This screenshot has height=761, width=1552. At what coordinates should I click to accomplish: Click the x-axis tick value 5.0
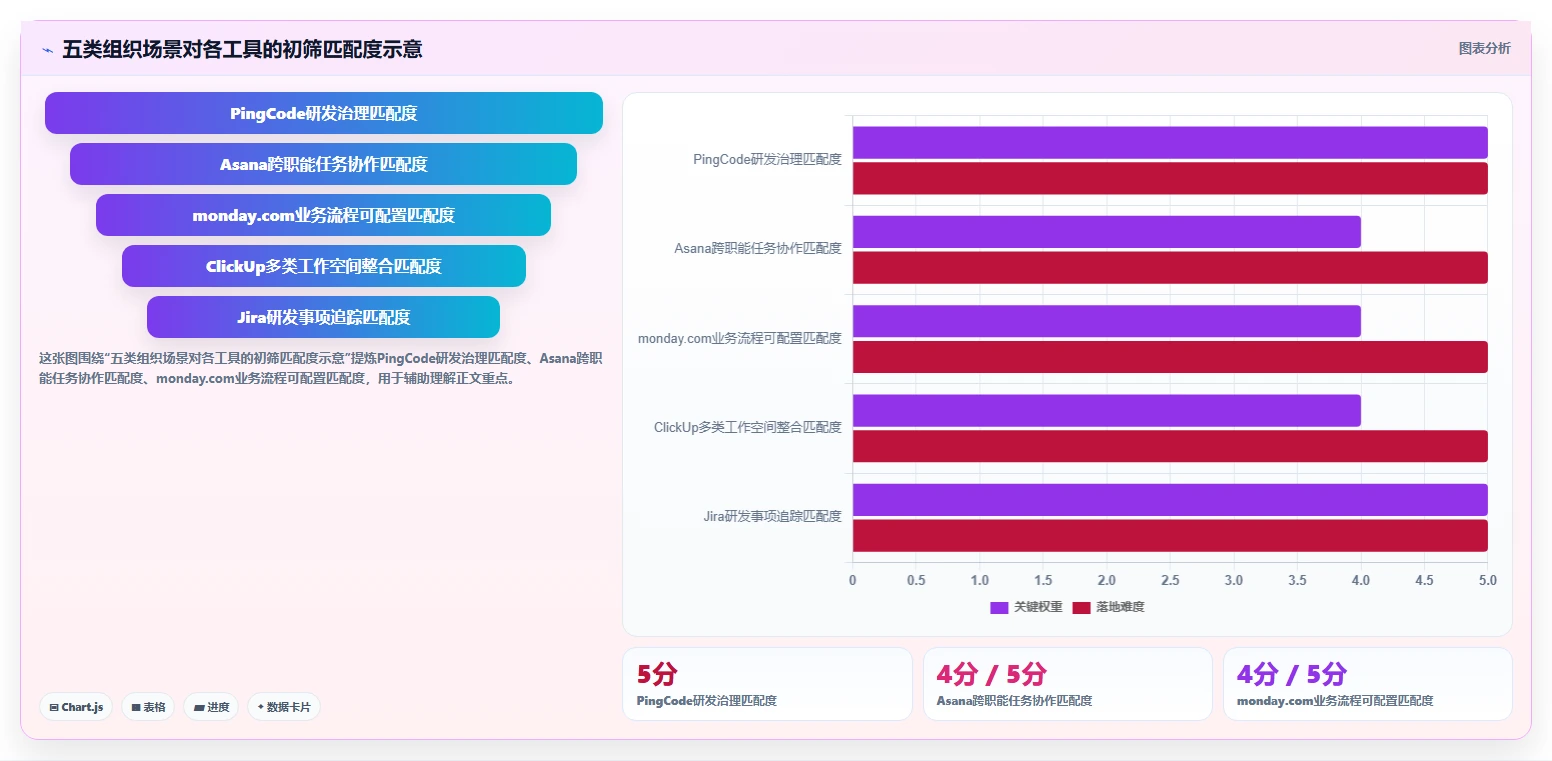click(1488, 580)
